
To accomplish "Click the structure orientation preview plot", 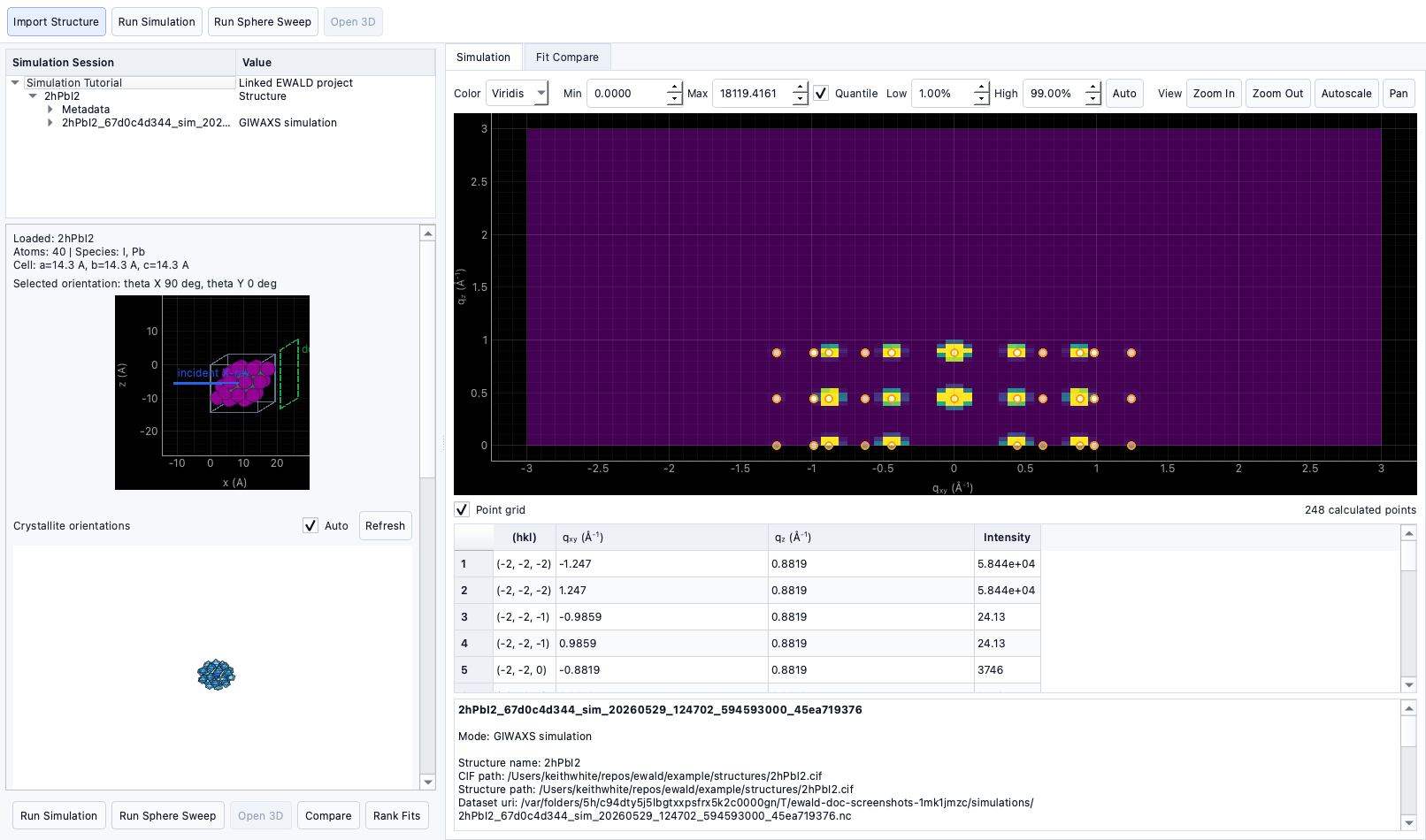I will pyautogui.click(x=212, y=393).
